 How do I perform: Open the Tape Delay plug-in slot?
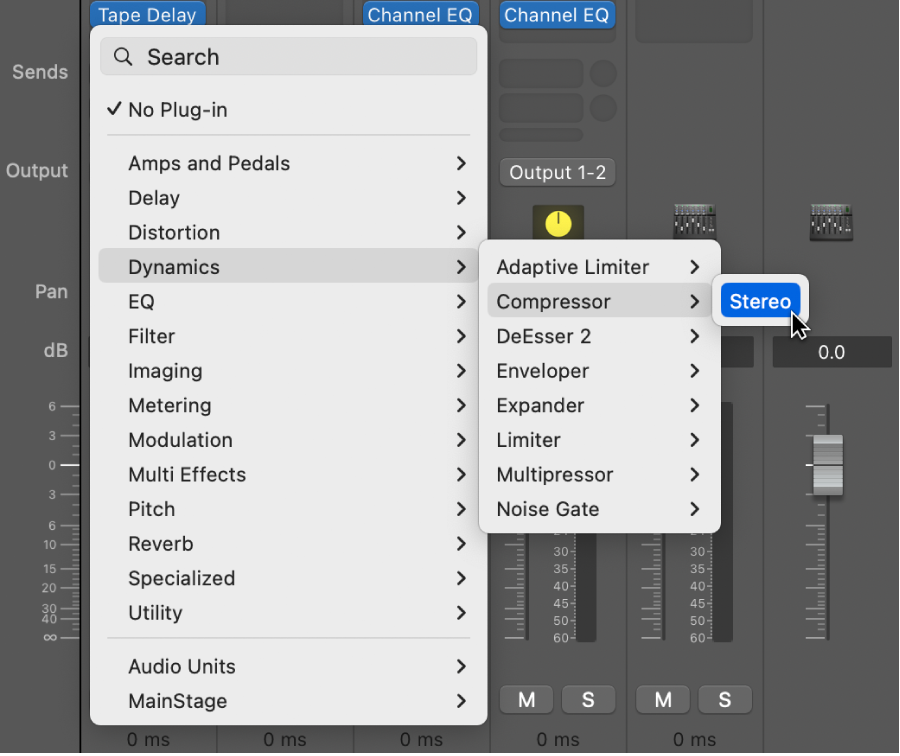click(147, 15)
